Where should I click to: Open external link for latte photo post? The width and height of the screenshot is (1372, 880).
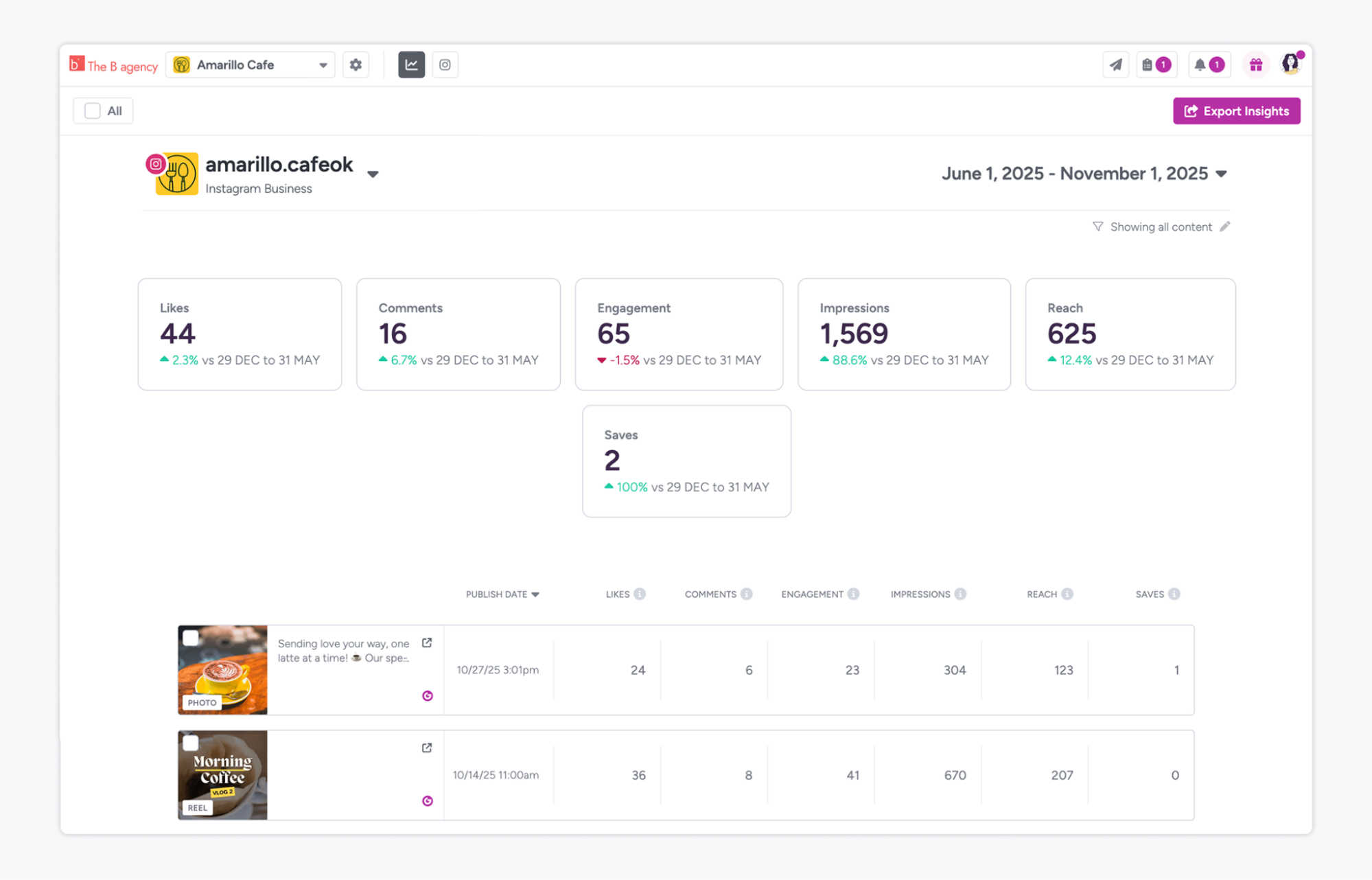[x=427, y=643]
